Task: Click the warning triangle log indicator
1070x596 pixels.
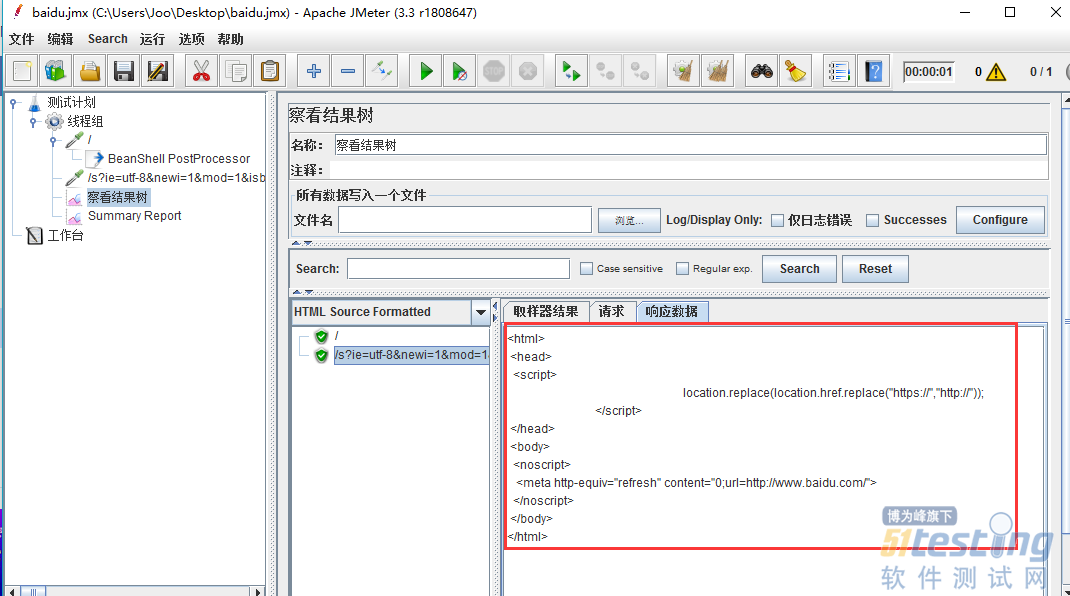Action: tap(996, 72)
